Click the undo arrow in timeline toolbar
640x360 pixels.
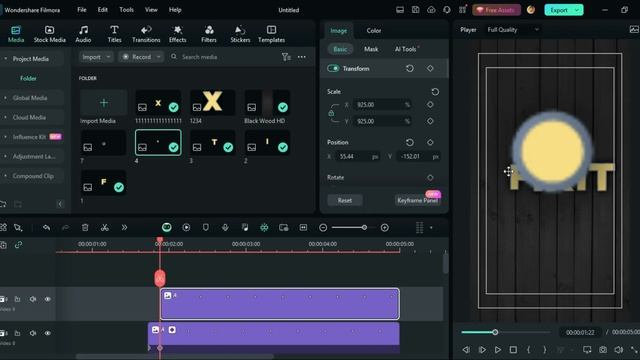tap(47, 227)
